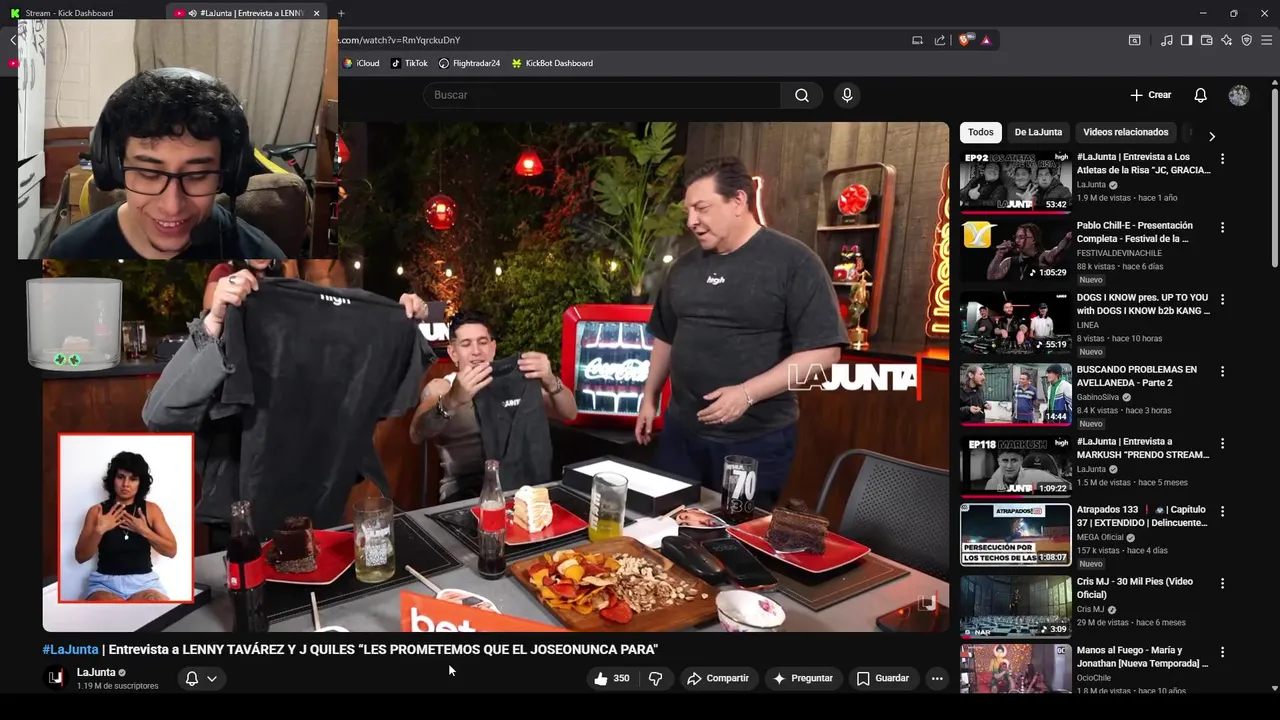Open the KickBot Dashboard bookmark
This screenshot has height=720, width=1280.
point(552,63)
